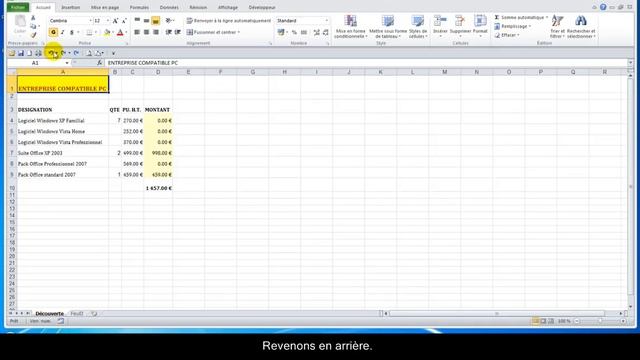Toggle Italic (I) formatting
The height and width of the screenshot is (360, 640).
(62, 32)
